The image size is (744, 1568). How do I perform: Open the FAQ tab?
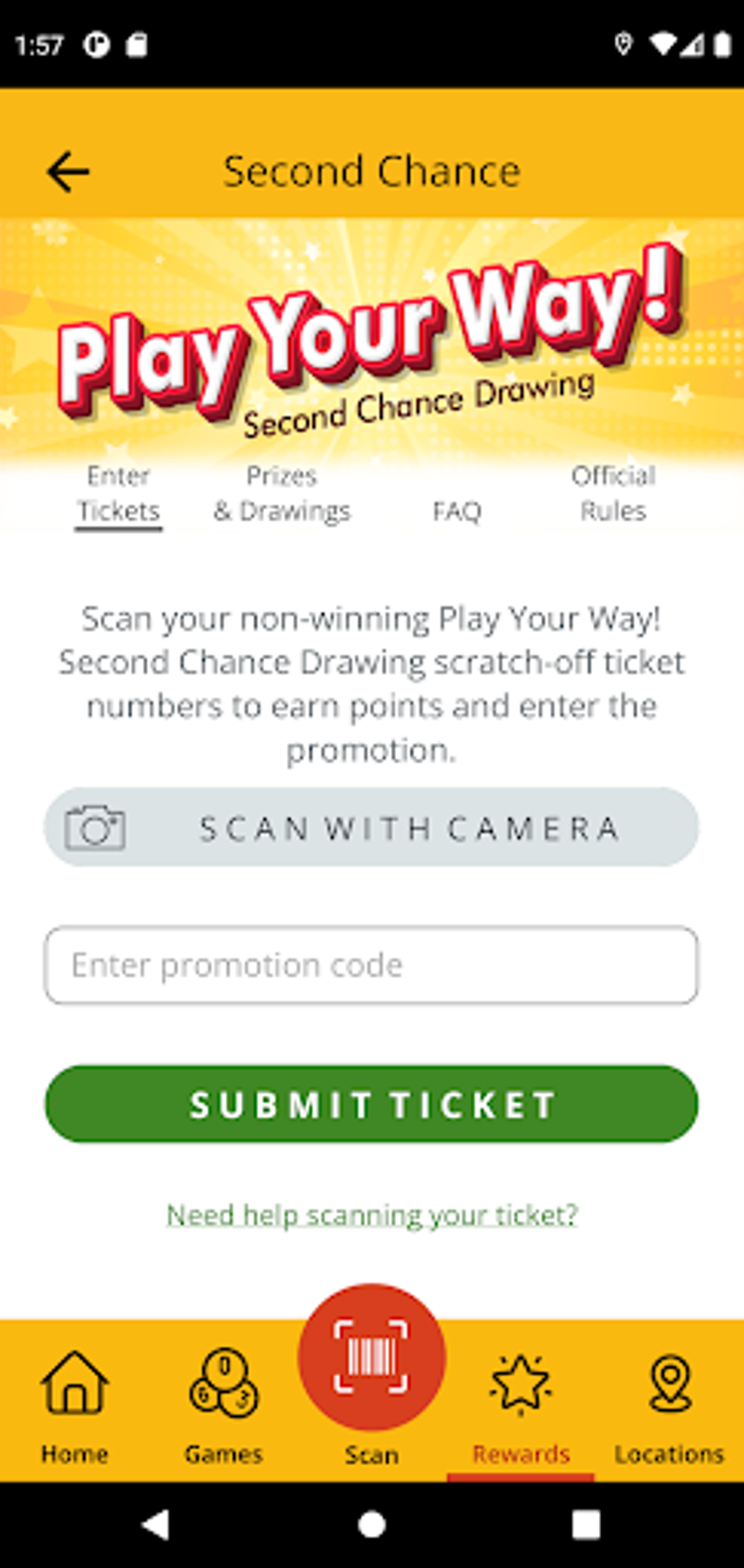457,511
